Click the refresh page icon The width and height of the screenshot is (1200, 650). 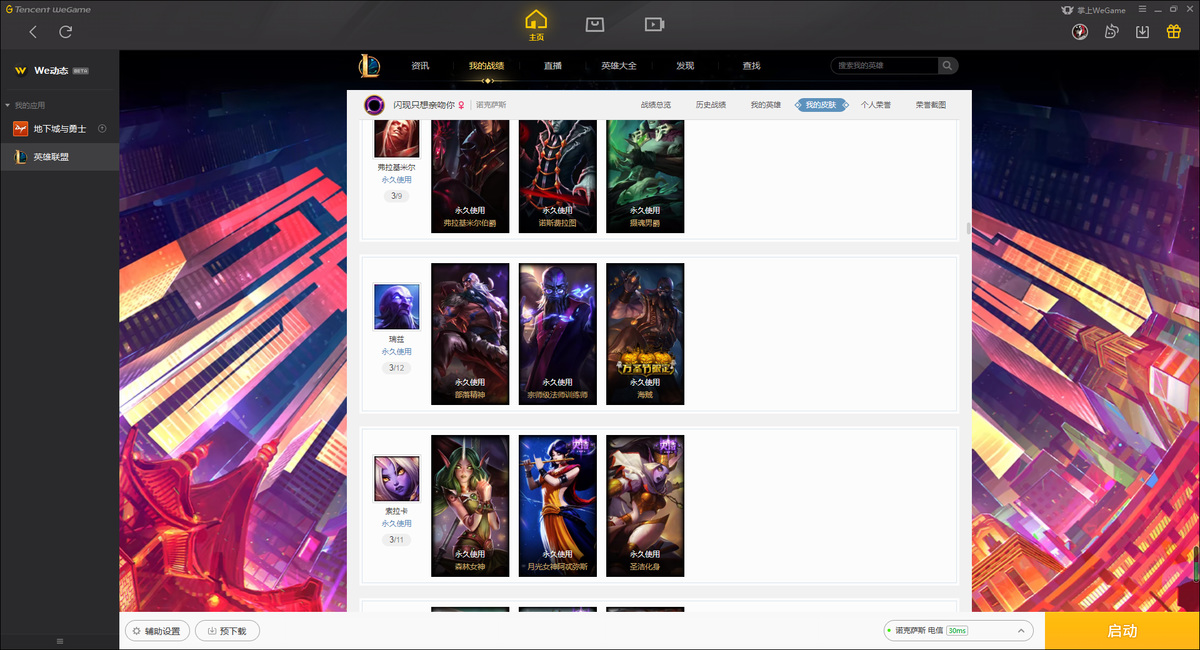click(66, 32)
